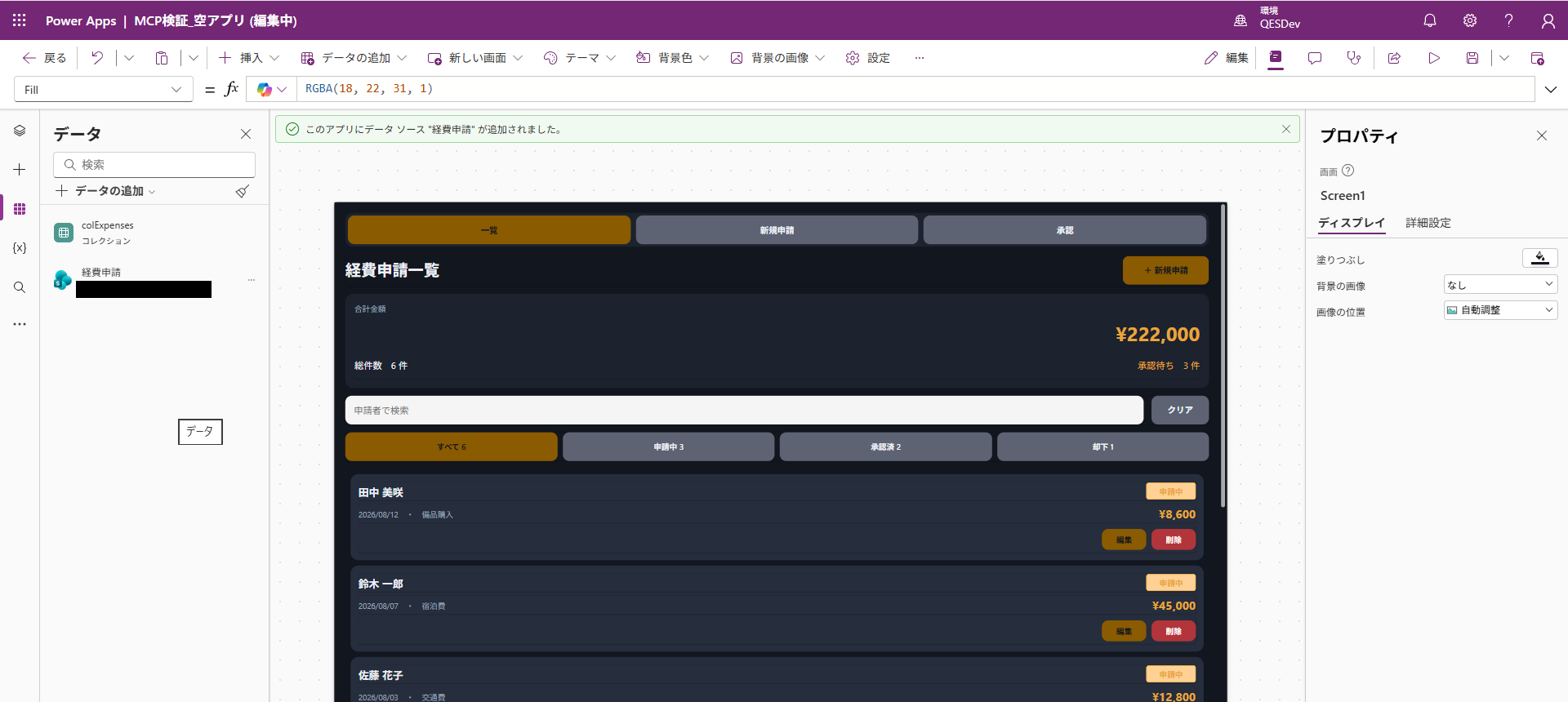Click the 戻る back button
This screenshot has height=702, width=1568.
pos(44,58)
